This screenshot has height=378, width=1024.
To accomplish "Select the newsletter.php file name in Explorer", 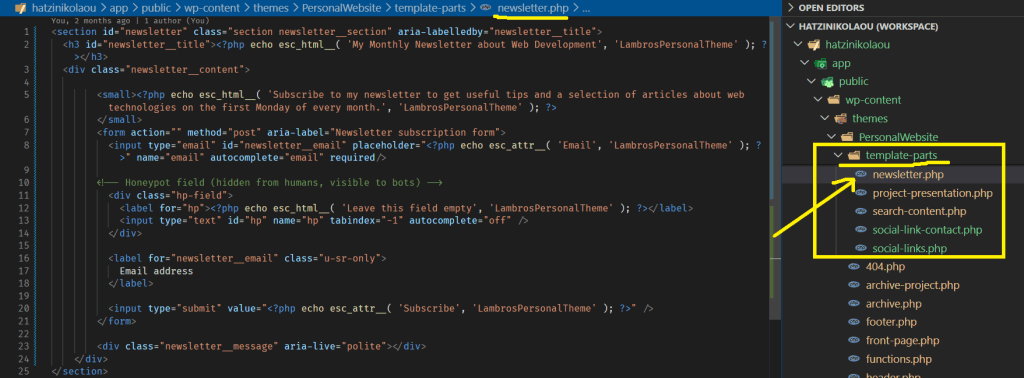I will [908, 174].
